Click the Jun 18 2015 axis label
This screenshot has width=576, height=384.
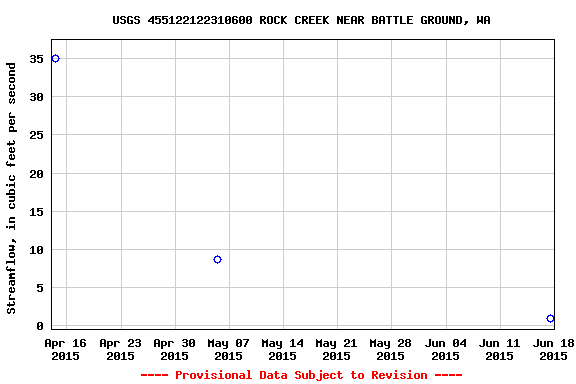point(554,349)
